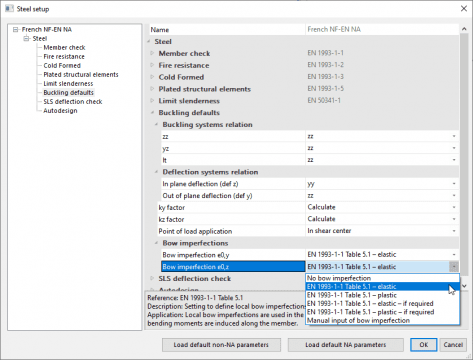
Task: Expand the Limit slenderness property group
Action: coord(152,101)
